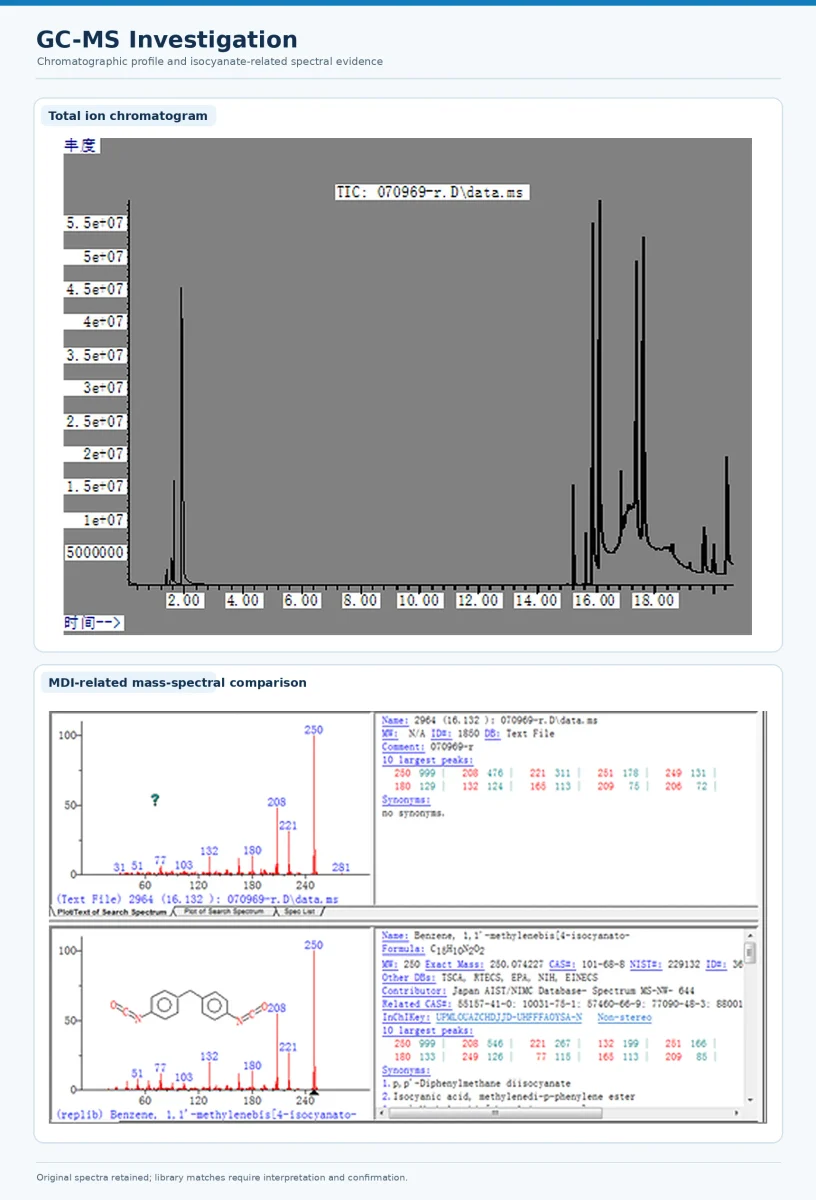Click the 时间--> time axis label
Screen dimensions: 816x1200
click(94, 623)
